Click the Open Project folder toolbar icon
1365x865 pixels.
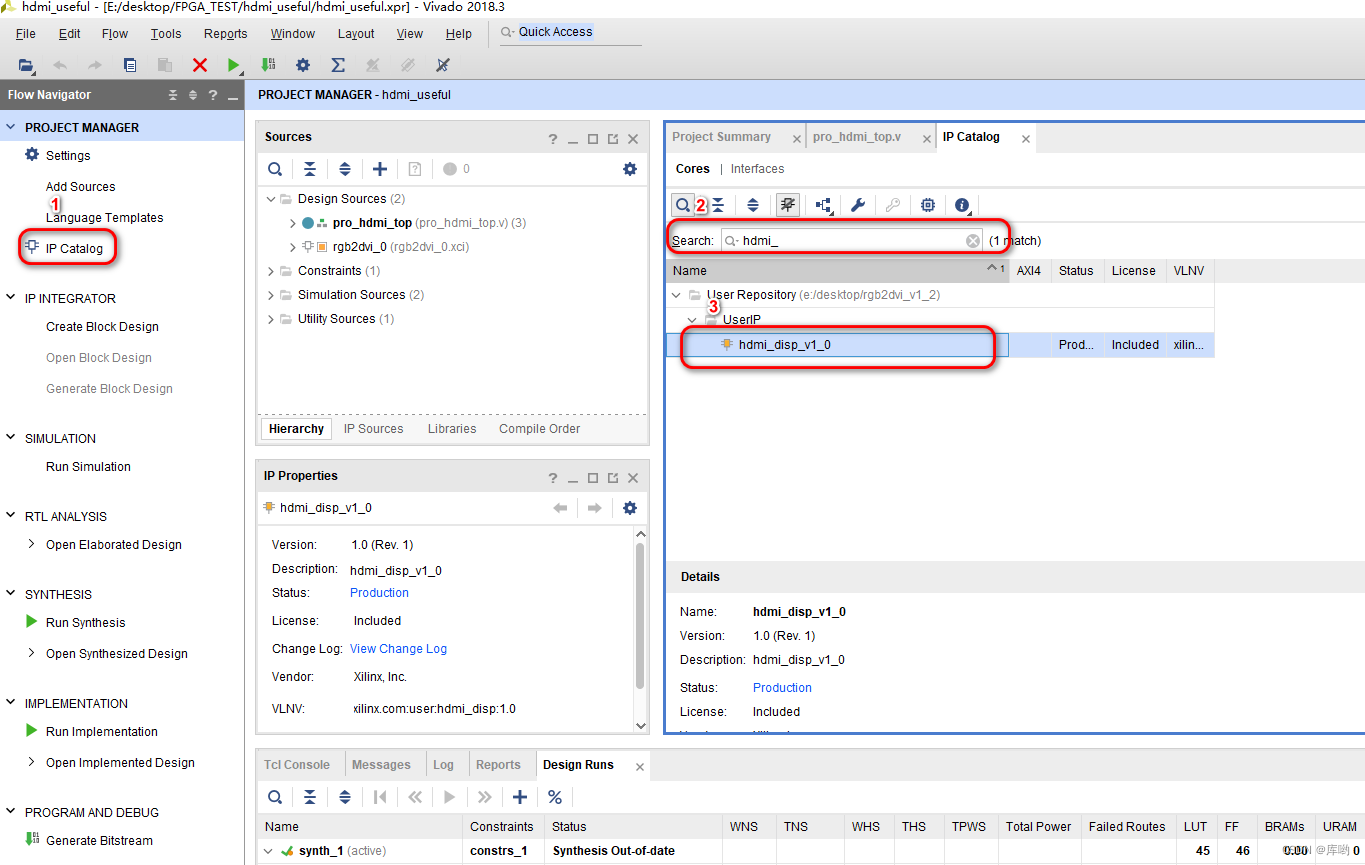point(26,65)
